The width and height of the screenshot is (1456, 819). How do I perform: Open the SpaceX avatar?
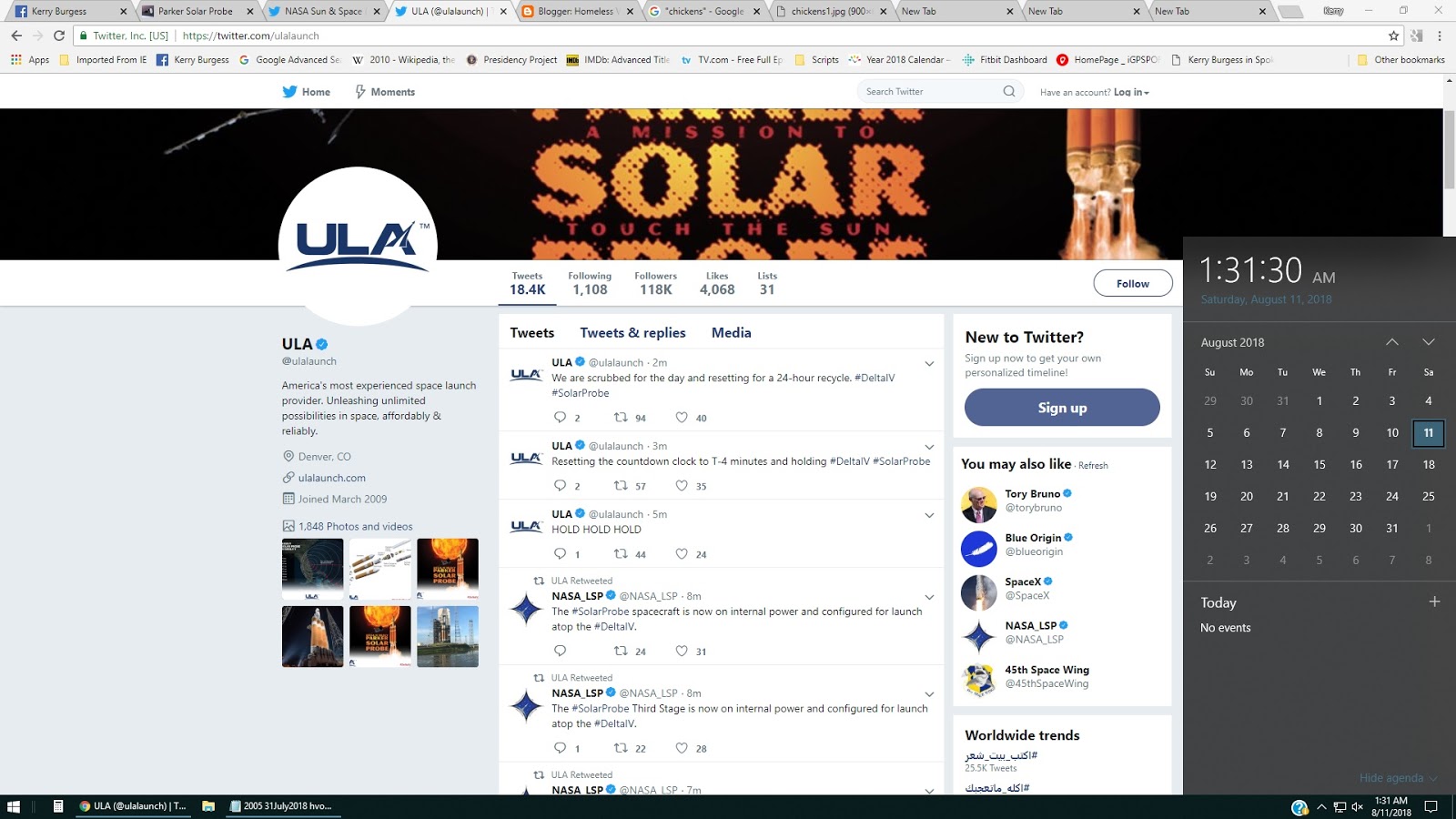[x=979, y=592]
